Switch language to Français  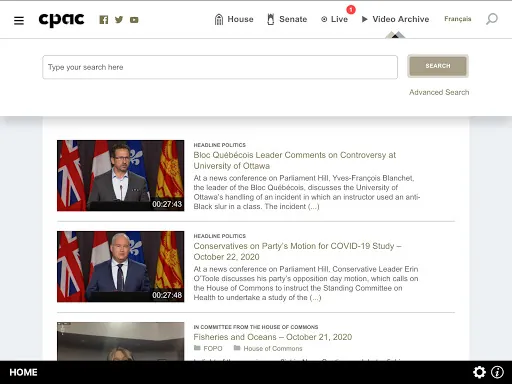pos(458,19)
